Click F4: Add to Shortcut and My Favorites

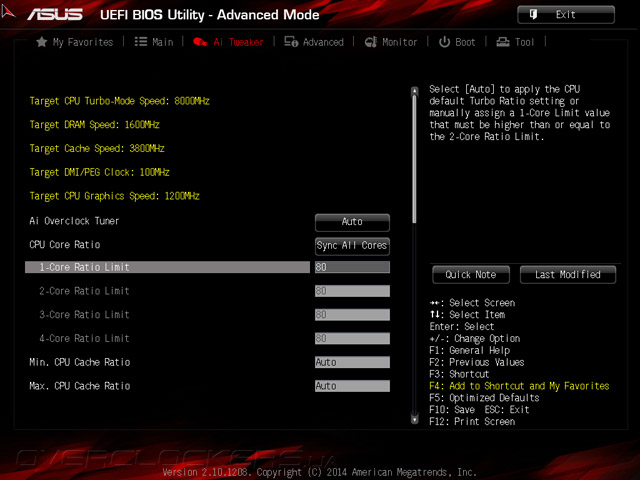pyautogui.click(x=519, y=386)
